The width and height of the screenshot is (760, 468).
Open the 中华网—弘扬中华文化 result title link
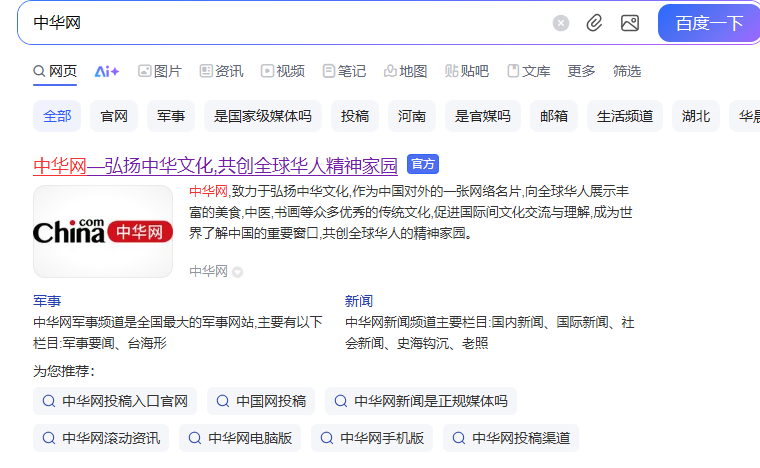coord(215,166)
